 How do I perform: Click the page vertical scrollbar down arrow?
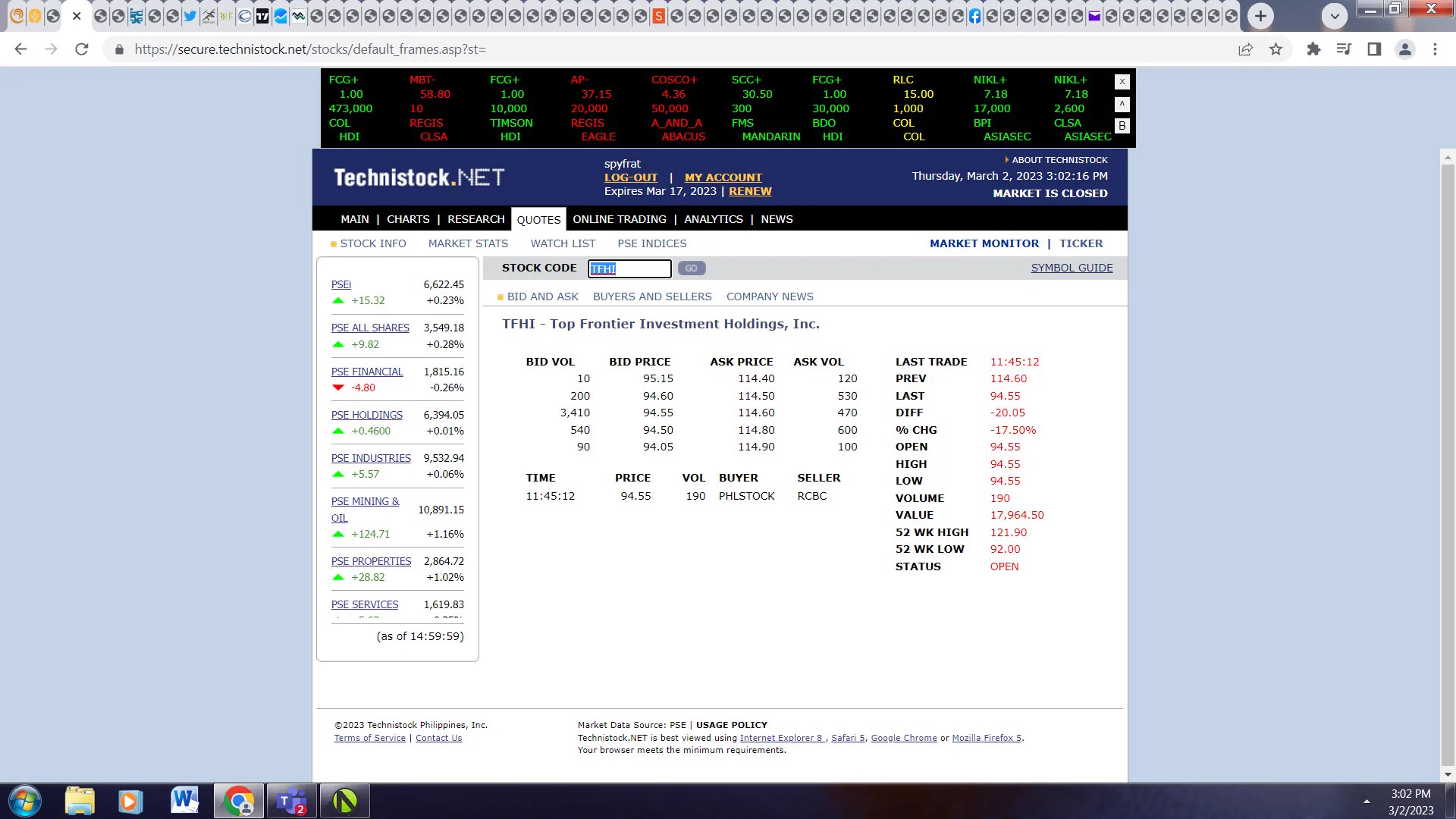[x=1448, y=775]
